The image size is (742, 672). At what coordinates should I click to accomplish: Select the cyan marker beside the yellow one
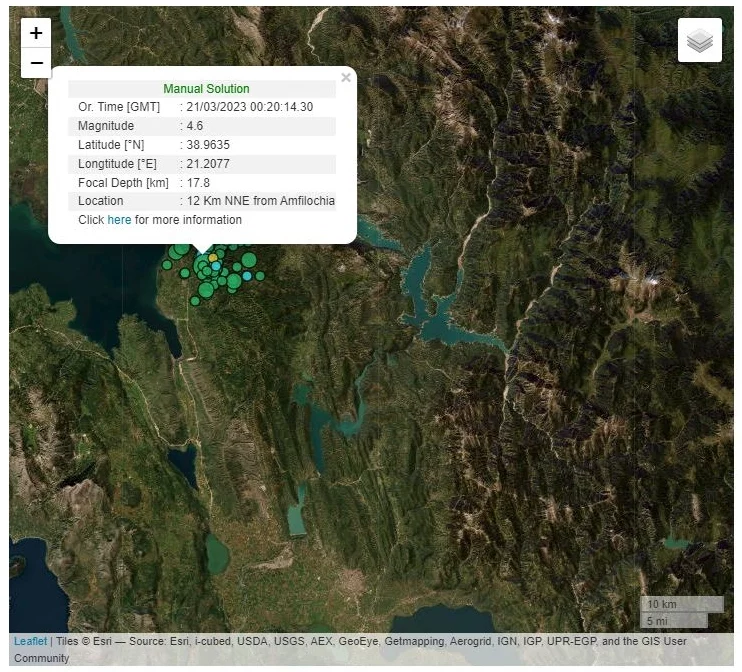tap(216, 266)
